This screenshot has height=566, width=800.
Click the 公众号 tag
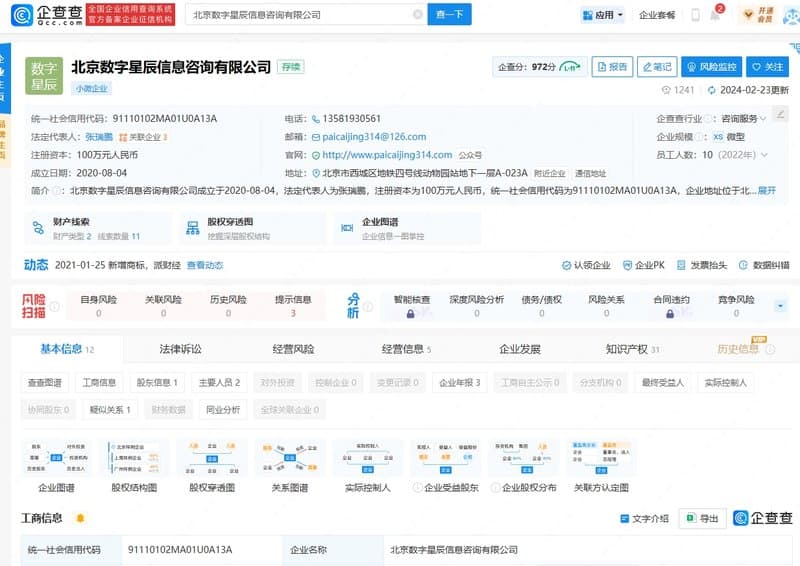tap(470, 155)
